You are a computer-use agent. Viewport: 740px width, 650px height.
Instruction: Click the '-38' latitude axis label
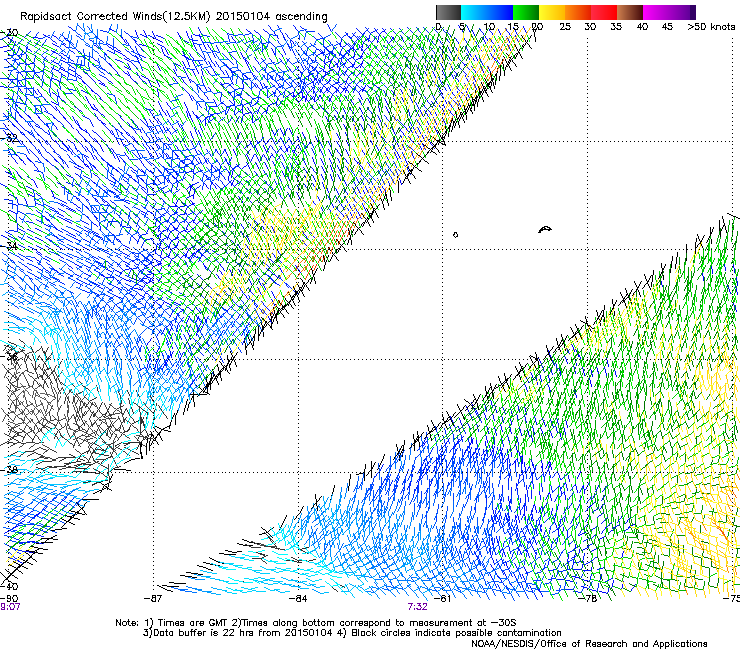point(9,470)
